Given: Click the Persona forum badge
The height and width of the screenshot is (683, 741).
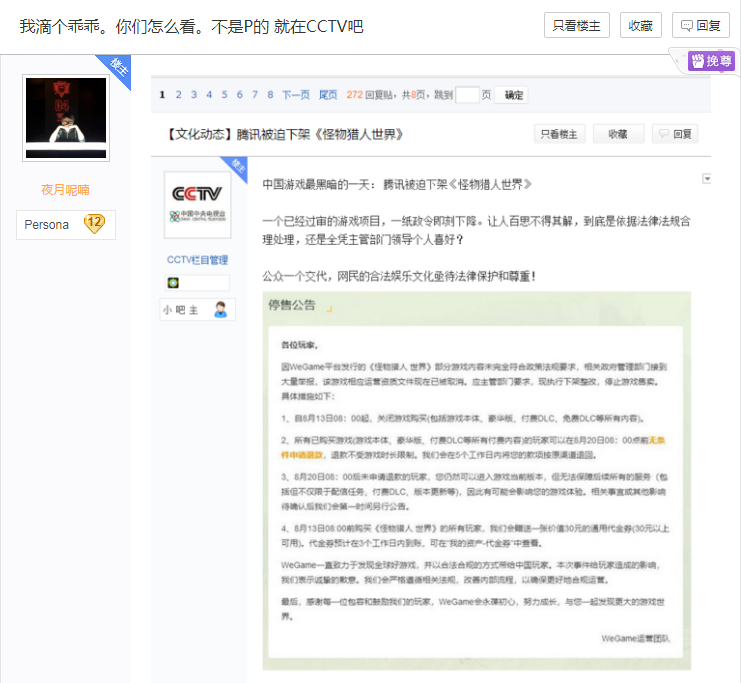Looking at the screenshot, I should (x=66, y=225).
